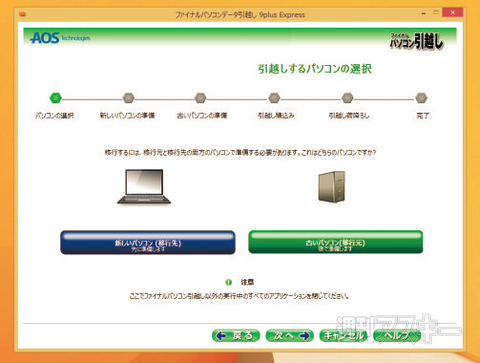The height and width of the screenshot is (363, 480).
Task: Click the 古いパソコンの準備 step marker
Action: click(x=200, y=98)
